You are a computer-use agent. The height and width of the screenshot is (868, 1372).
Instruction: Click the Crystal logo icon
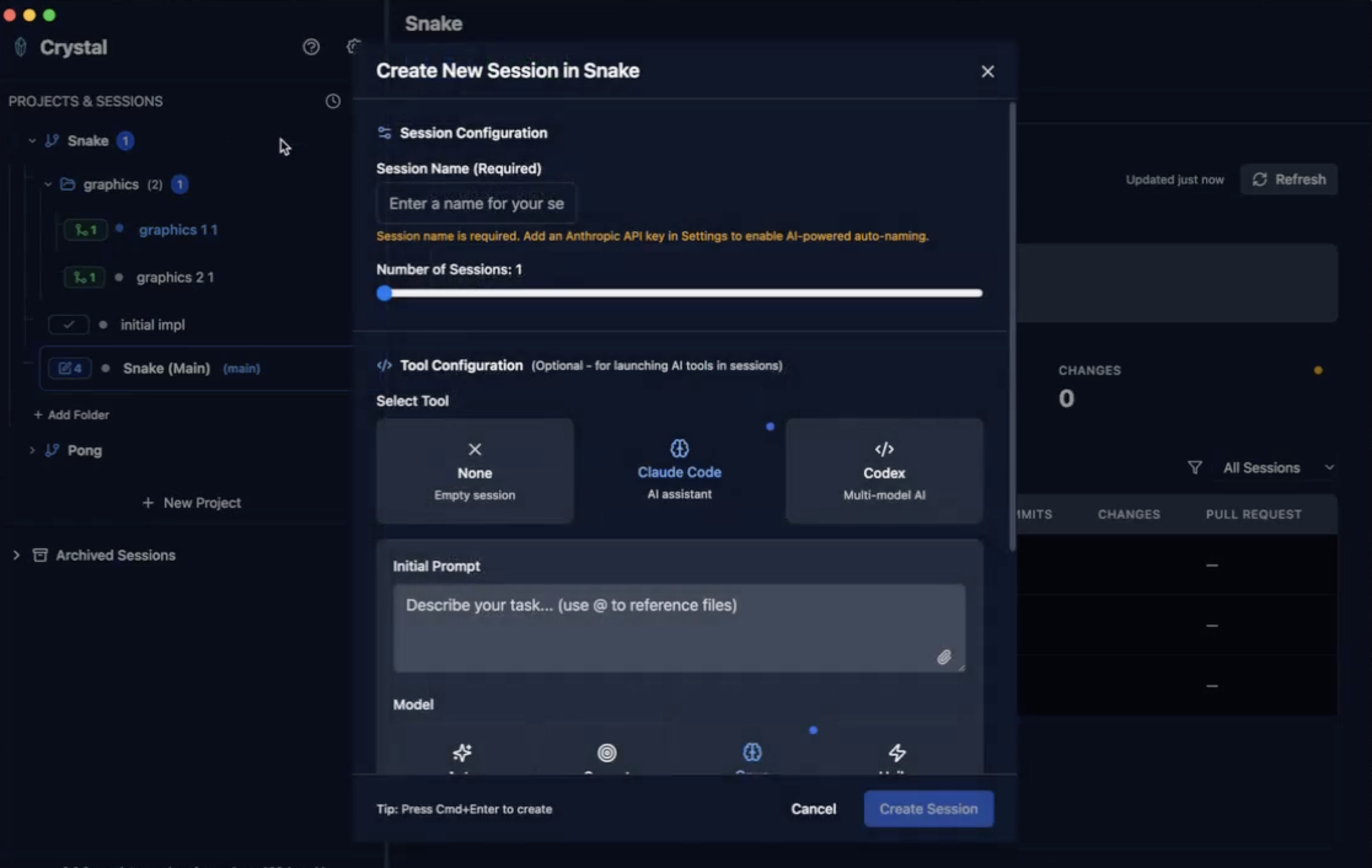pyautogui.click(x=20, y=47)
